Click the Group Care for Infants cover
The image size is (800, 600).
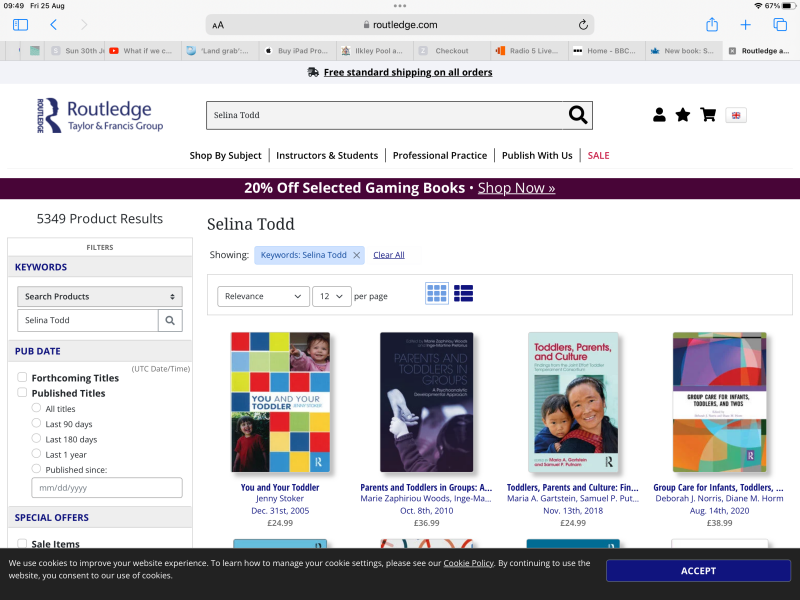coord(719,402)
